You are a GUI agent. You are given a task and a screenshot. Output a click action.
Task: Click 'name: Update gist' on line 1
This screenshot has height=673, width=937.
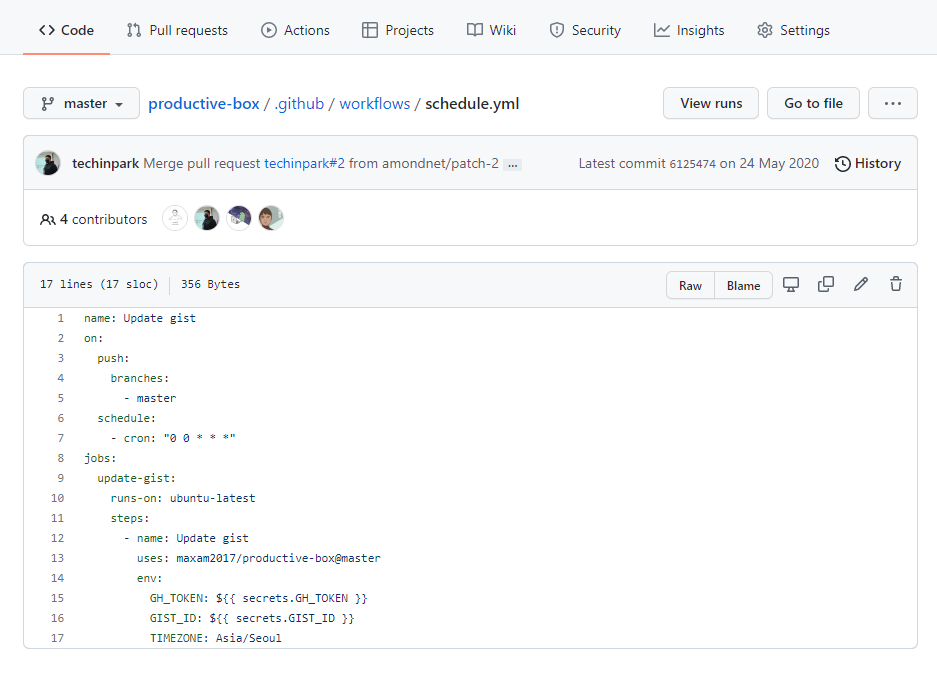coord(140,318)
